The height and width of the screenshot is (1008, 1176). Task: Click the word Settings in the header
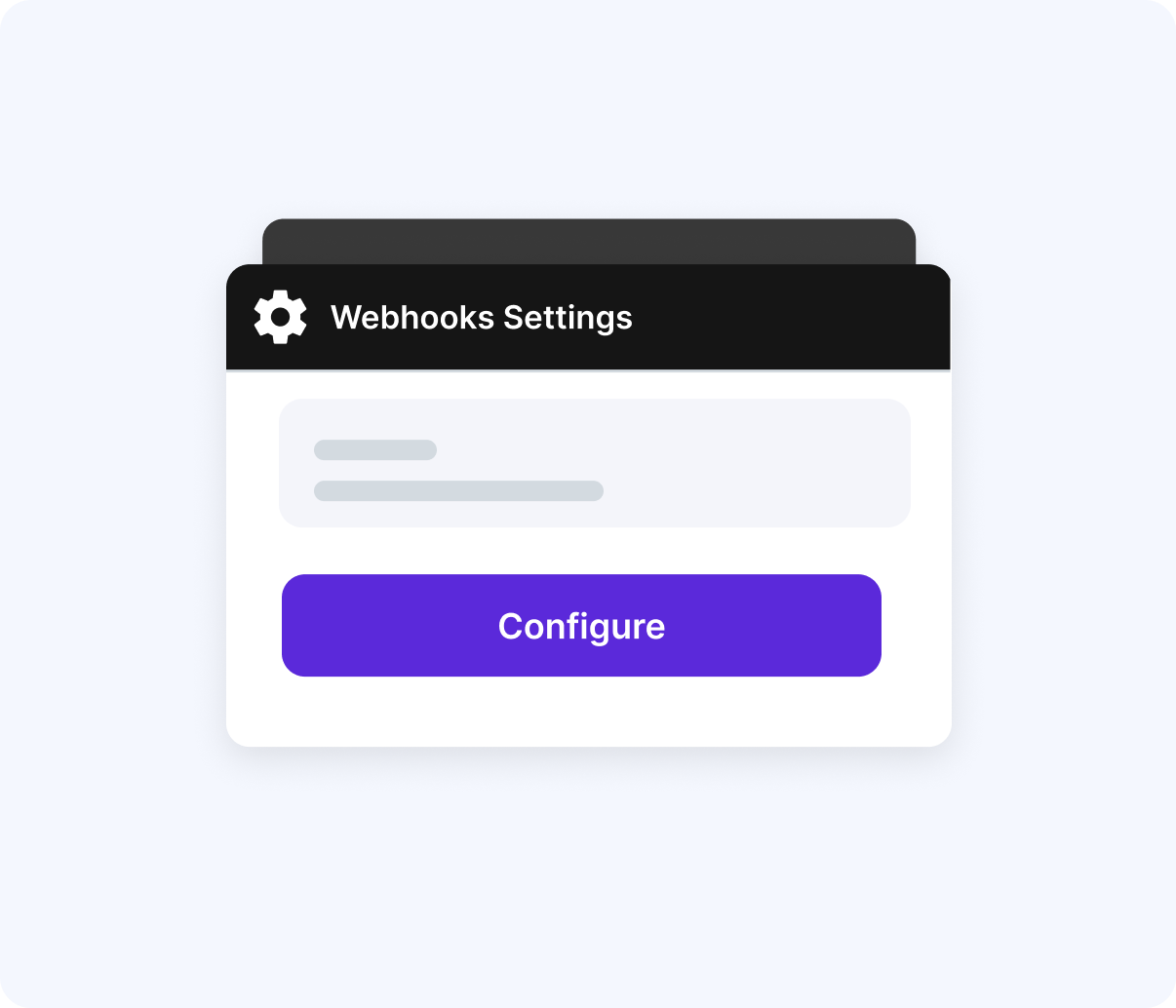pyautogui.click(x=568, y=318)
